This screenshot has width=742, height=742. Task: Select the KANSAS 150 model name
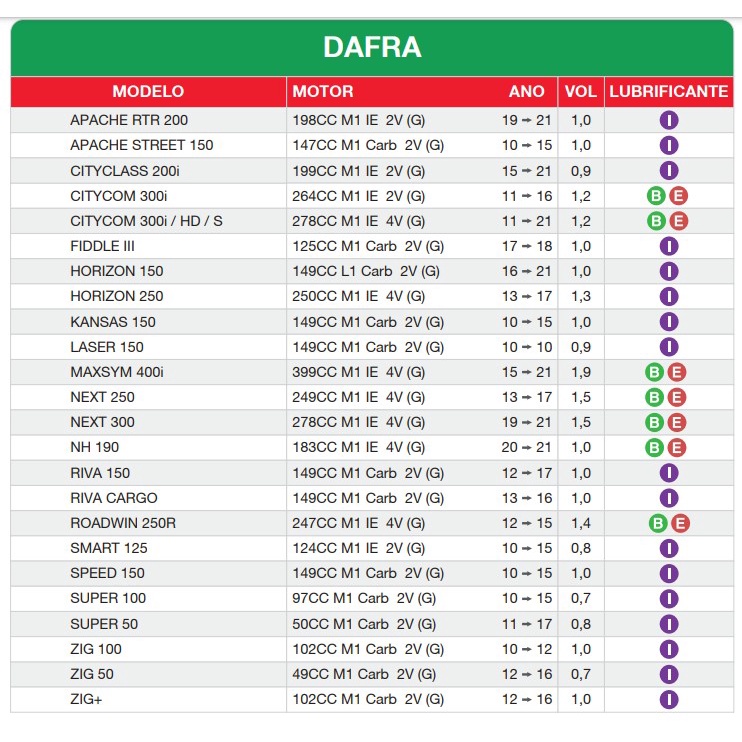click(113, 322)
